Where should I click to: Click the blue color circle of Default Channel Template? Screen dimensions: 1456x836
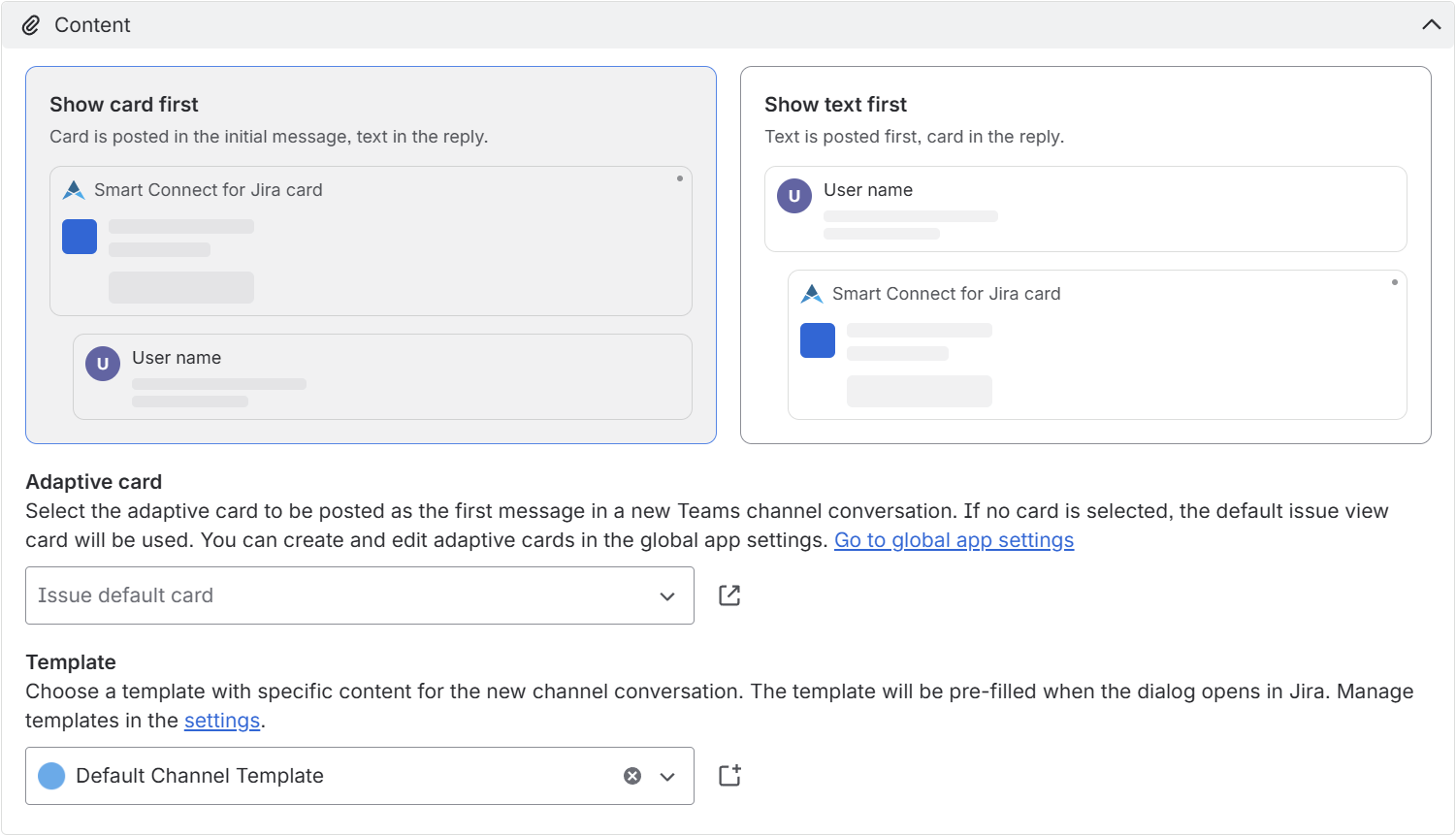point(51,776)
